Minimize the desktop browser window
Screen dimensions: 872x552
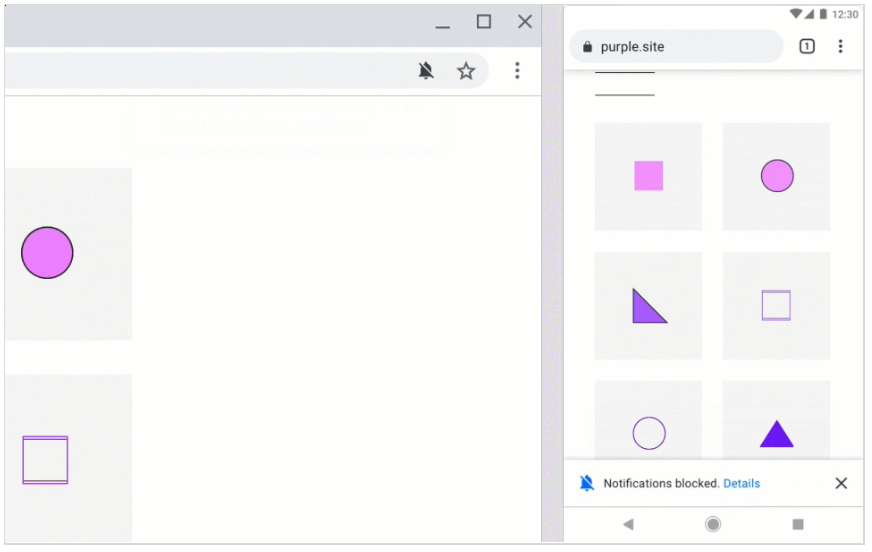click(443, 26)
